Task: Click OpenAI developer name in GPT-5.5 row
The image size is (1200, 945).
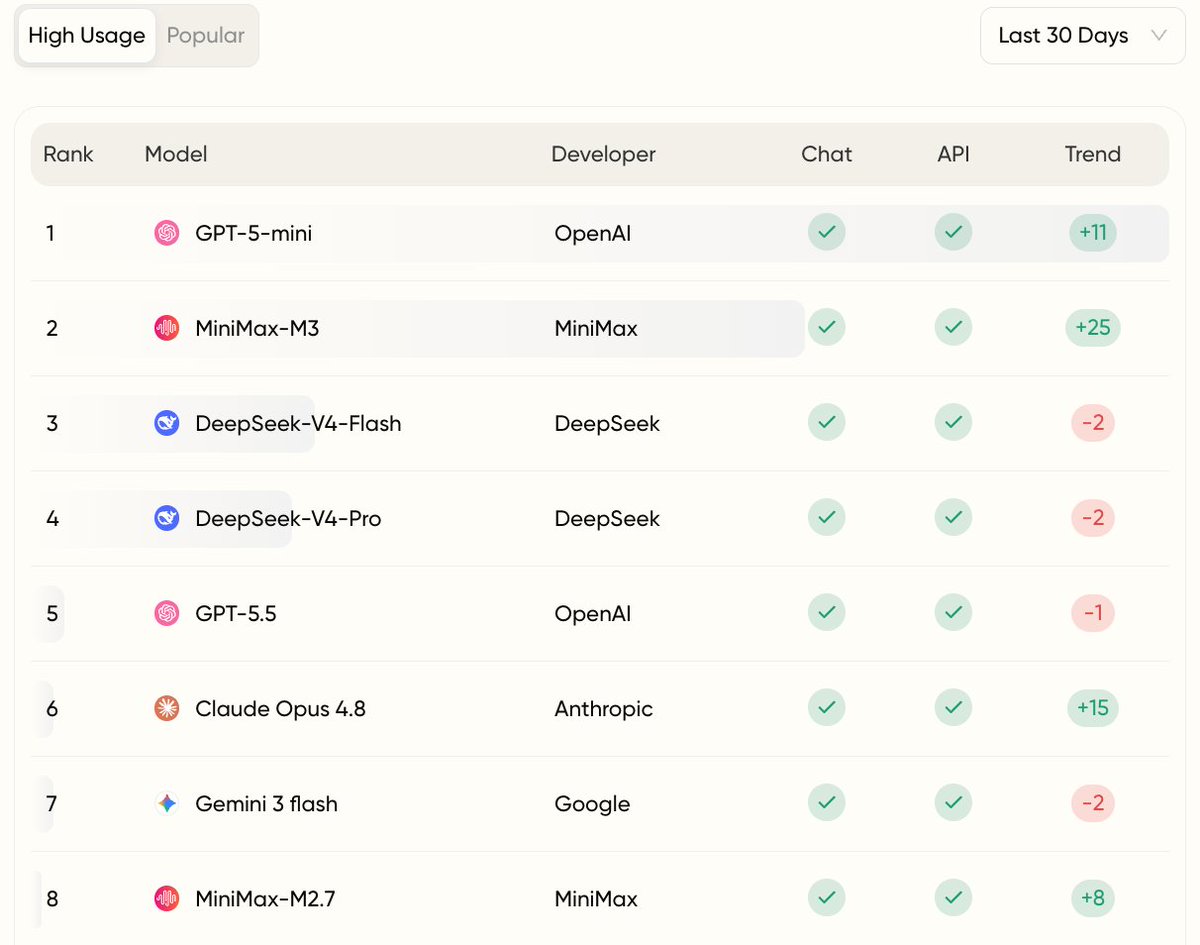Action: point(593,613)
